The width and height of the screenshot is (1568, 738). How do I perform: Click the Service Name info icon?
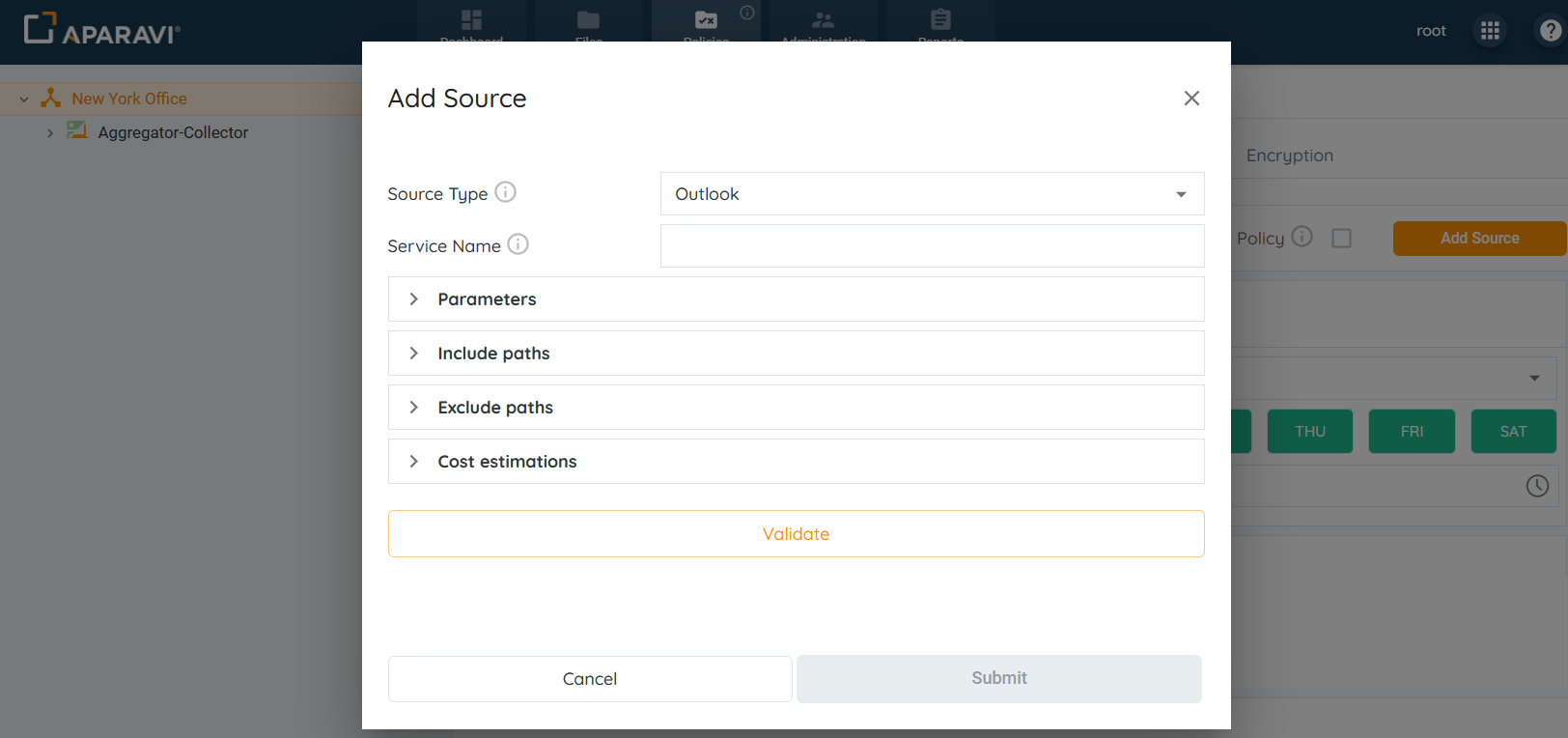(518, 244)
